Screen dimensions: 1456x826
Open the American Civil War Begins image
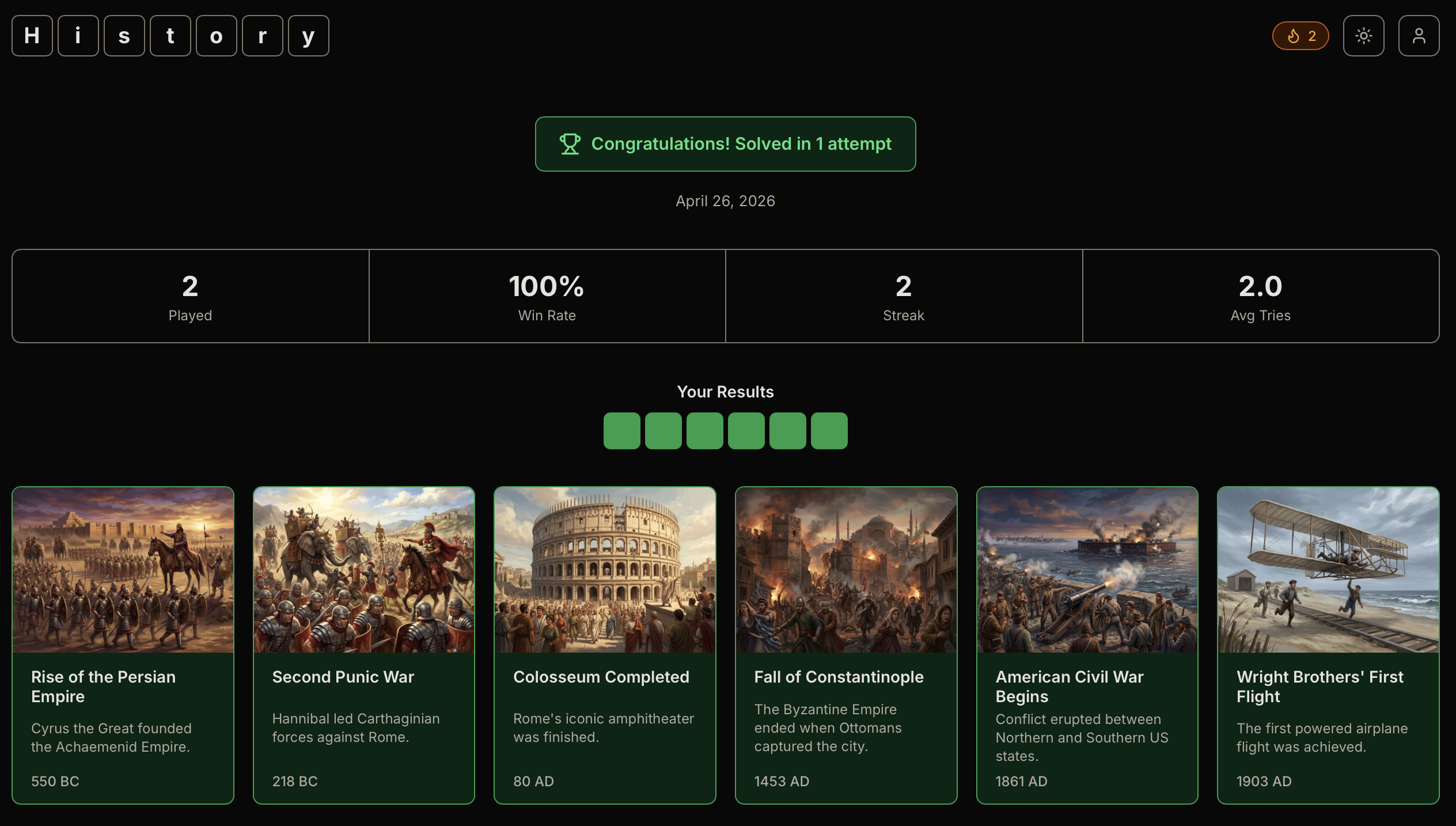point(1087,570)
